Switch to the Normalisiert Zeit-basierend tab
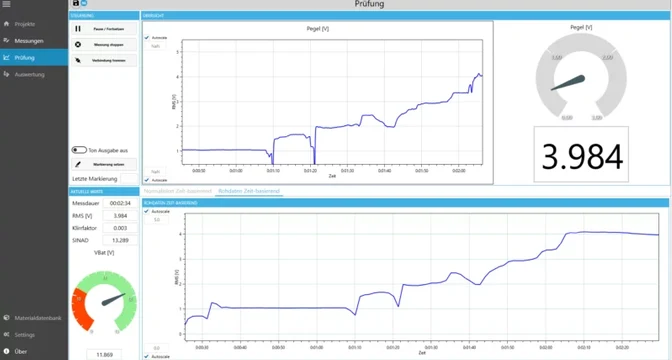Screen dimensions: 672x360 (x=178, y=191)
